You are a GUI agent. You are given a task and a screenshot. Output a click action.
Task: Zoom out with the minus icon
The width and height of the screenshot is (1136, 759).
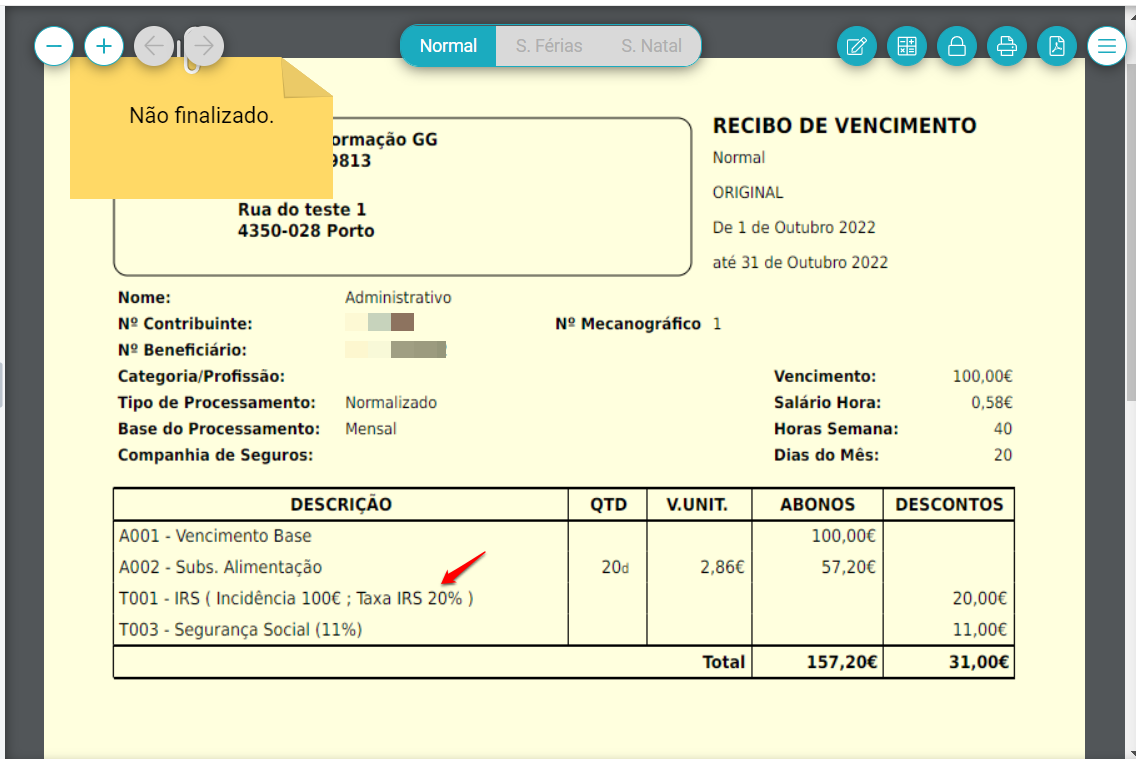pyautogui.click(x=54, y=45)
